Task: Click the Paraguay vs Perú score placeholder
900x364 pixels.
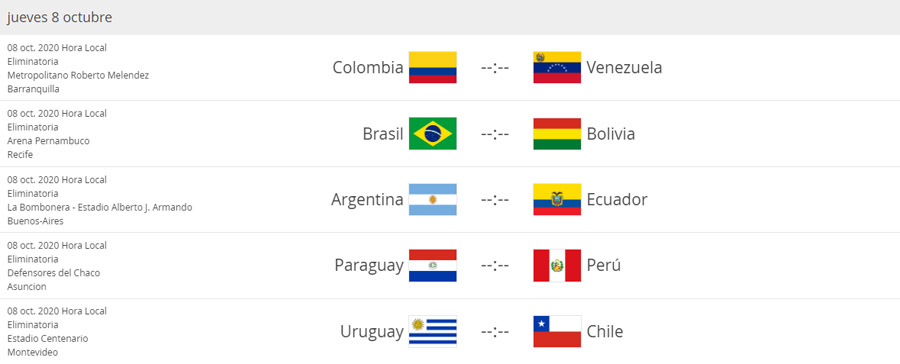Action: click(x=495, y=266)
